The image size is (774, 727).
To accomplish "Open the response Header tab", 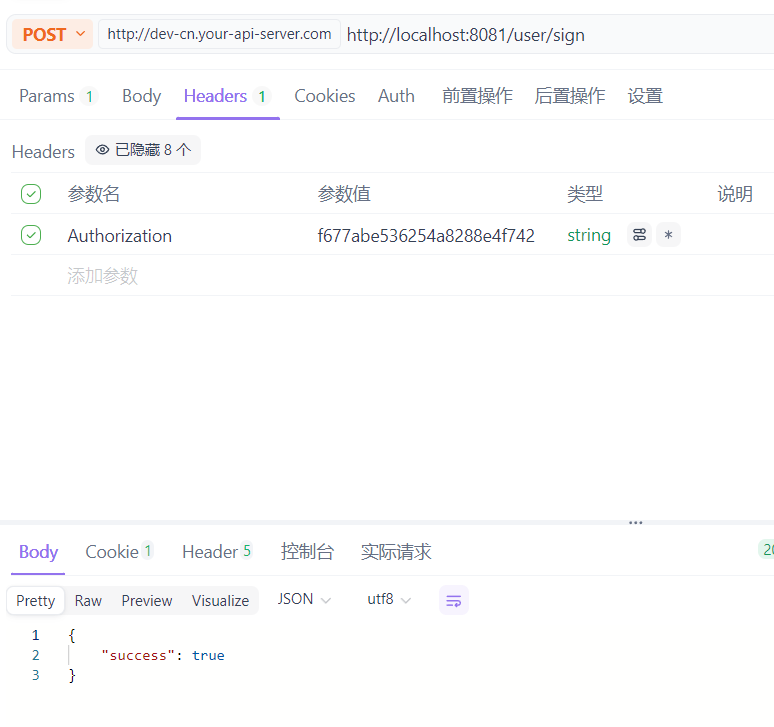I will tap(217, 551).
